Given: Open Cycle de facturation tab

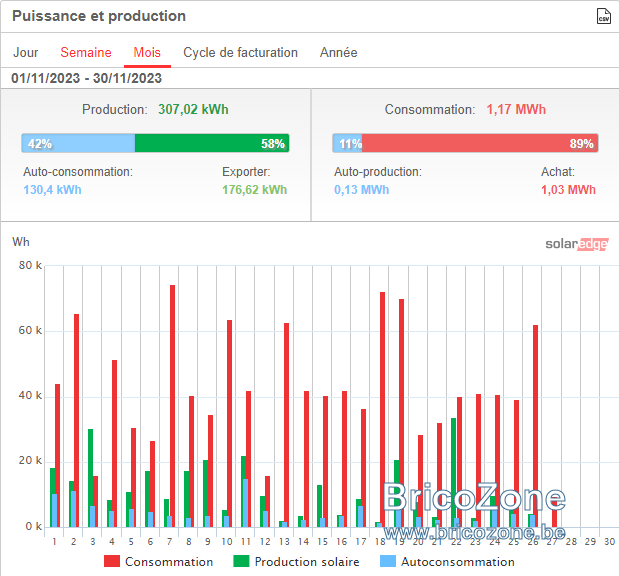Looking at the screenshot, I should [x=240, y=53].
